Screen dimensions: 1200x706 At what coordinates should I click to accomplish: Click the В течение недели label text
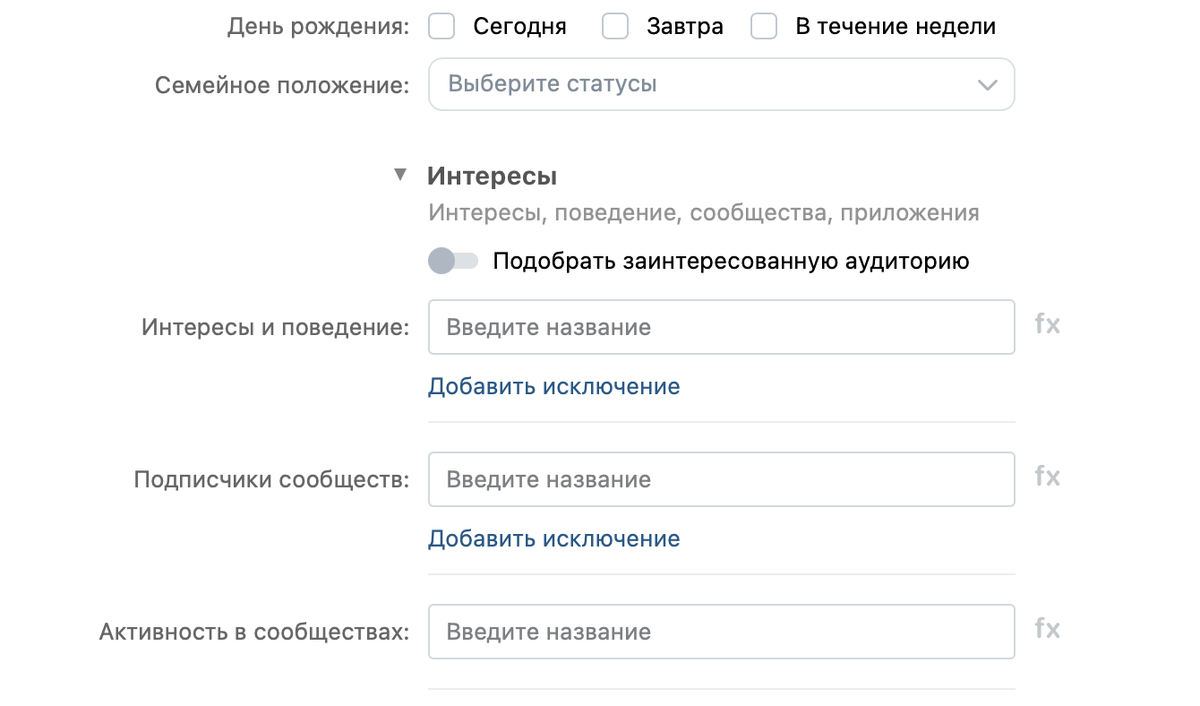pyautogui.click(x=895, y=27)
